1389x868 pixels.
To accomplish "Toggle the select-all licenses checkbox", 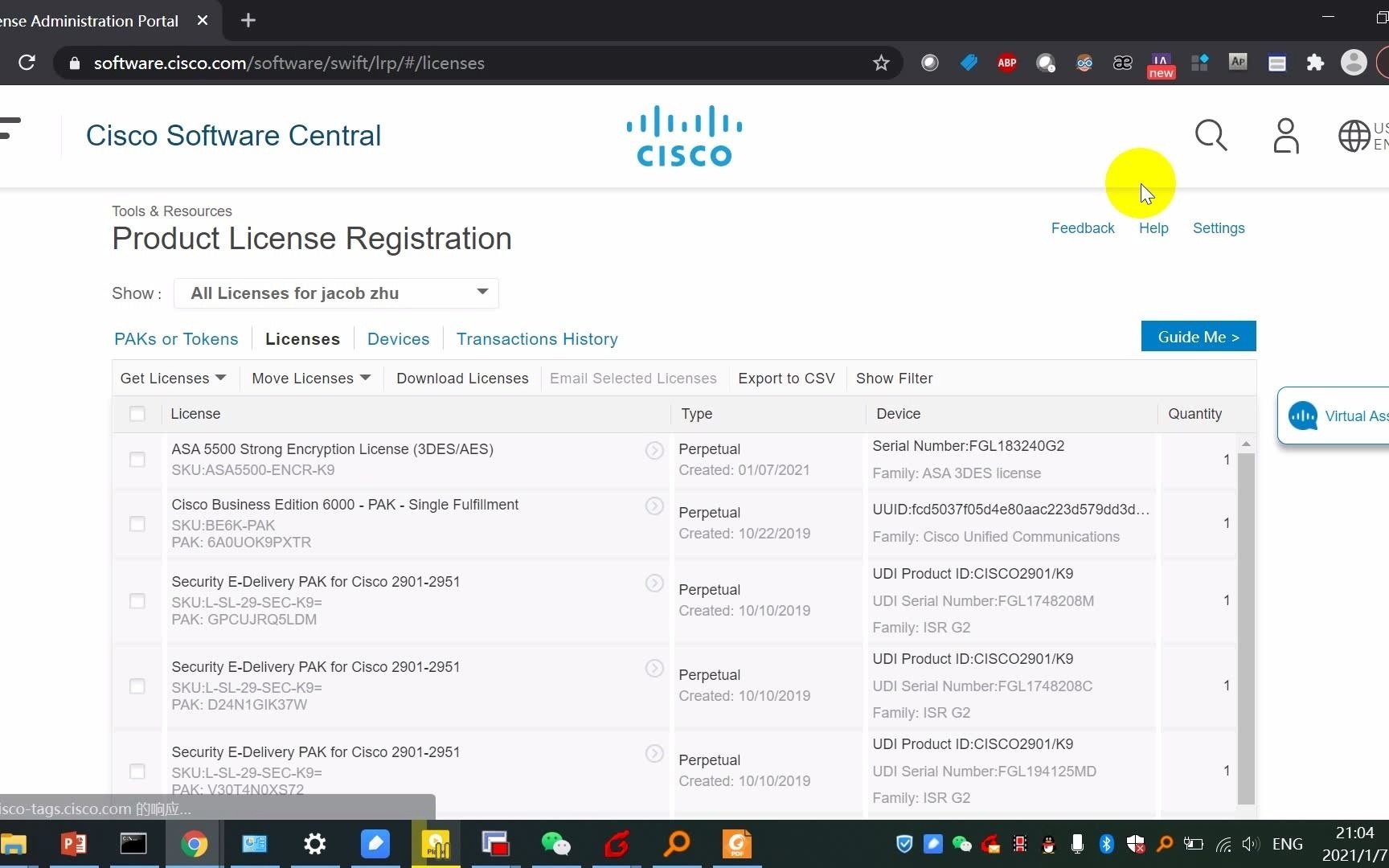I will point(137,414).
